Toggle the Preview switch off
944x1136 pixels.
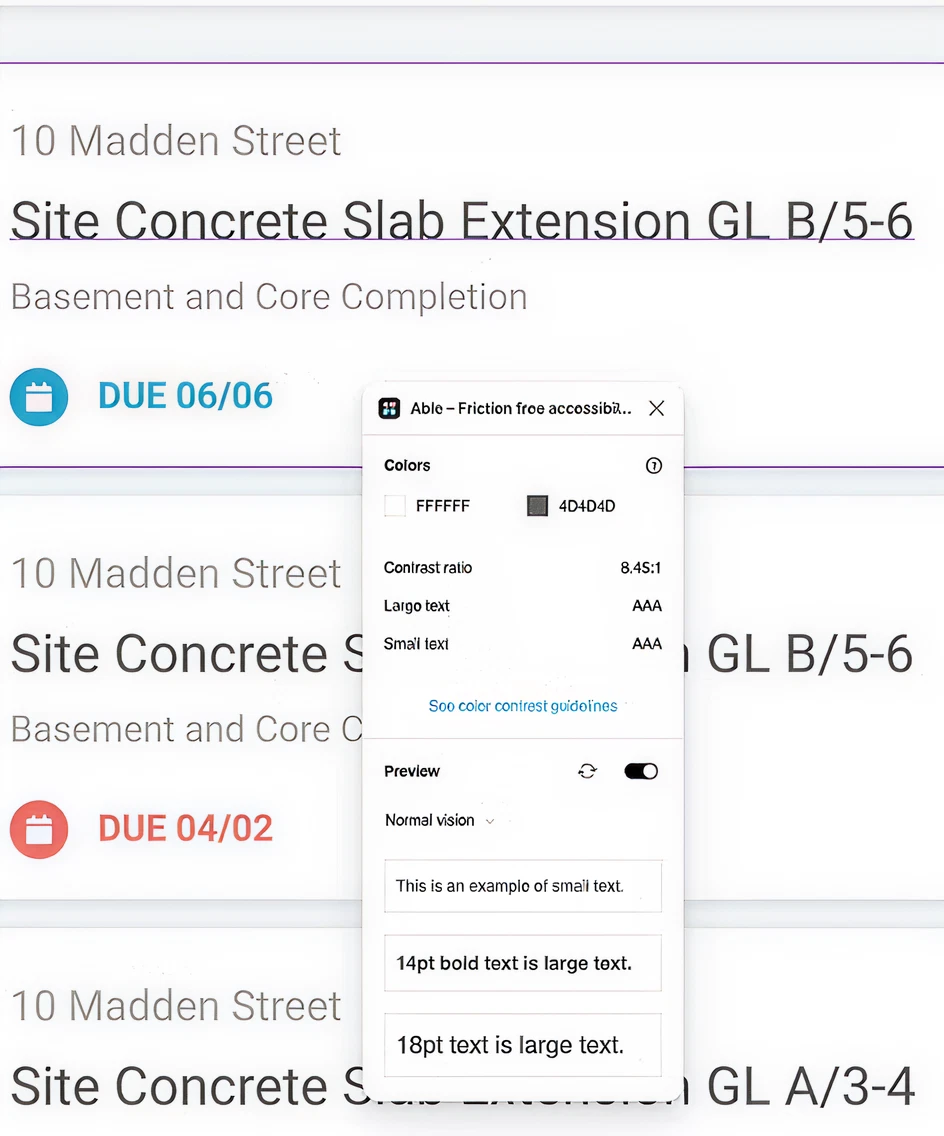[641, 771]
